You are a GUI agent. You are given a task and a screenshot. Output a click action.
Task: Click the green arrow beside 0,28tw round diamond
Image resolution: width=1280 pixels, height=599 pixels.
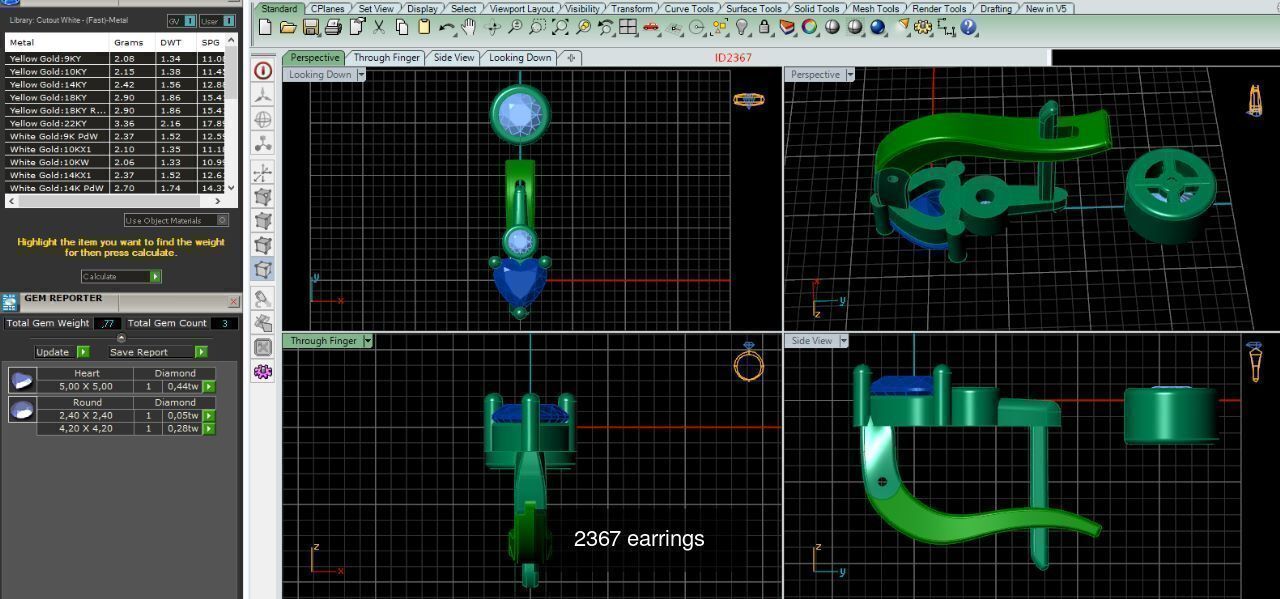[x=209, y=428]
